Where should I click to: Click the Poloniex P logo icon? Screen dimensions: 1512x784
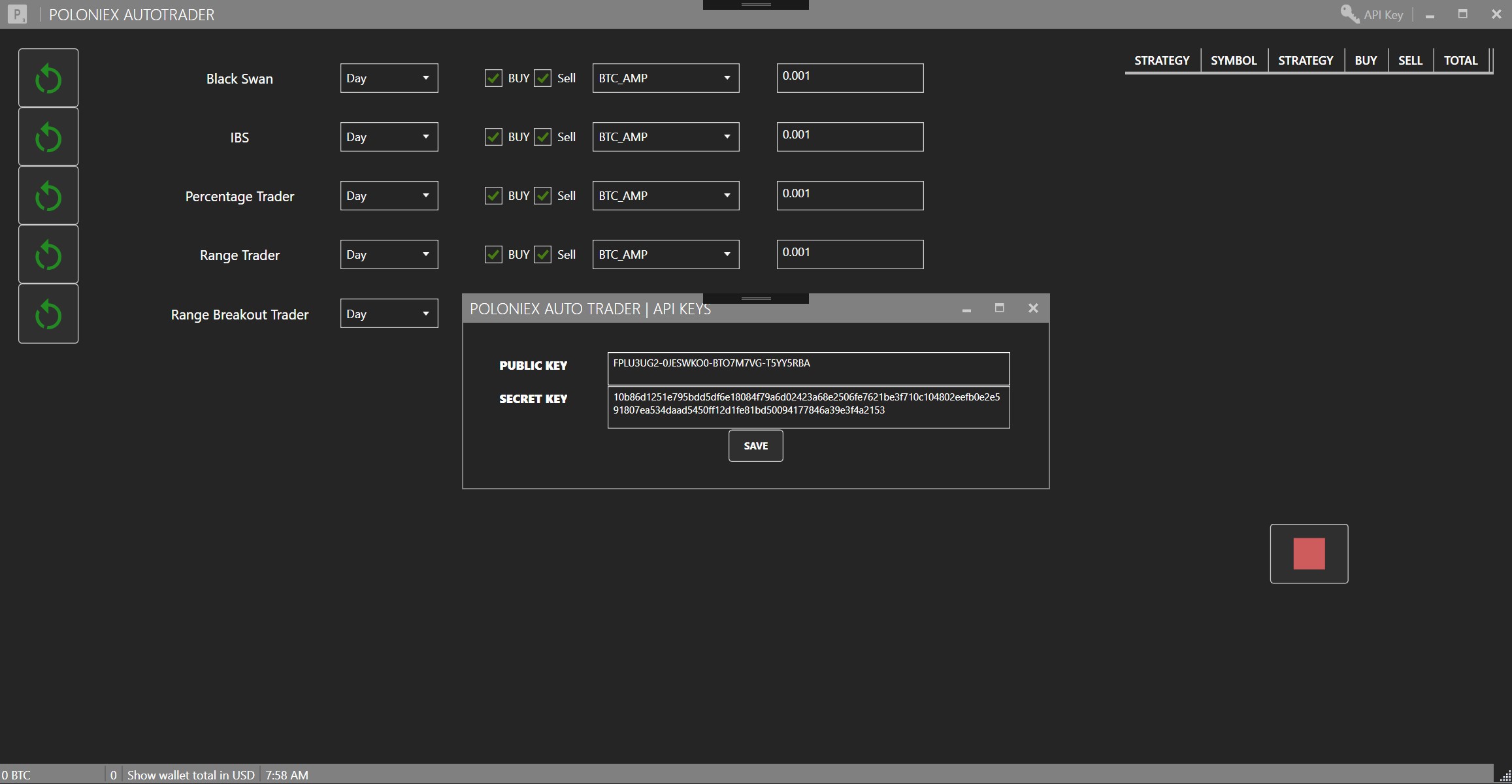[17, 14]
